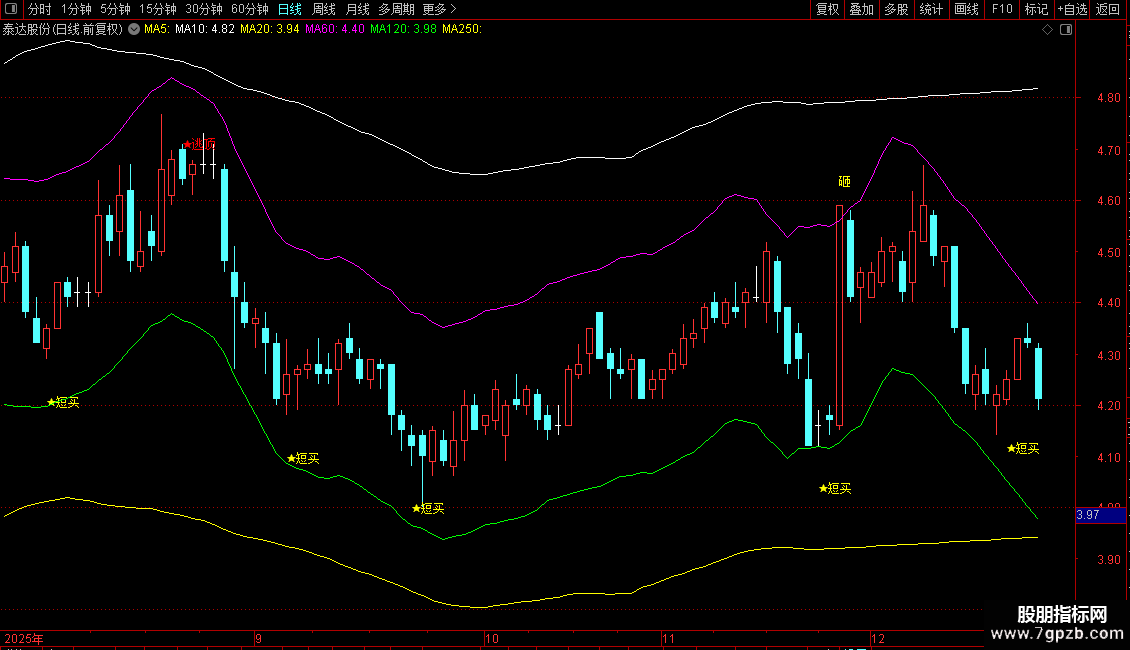Click the 统计 statistics button
This screenshot has height=650, width=1130.
tap(931, 9)
